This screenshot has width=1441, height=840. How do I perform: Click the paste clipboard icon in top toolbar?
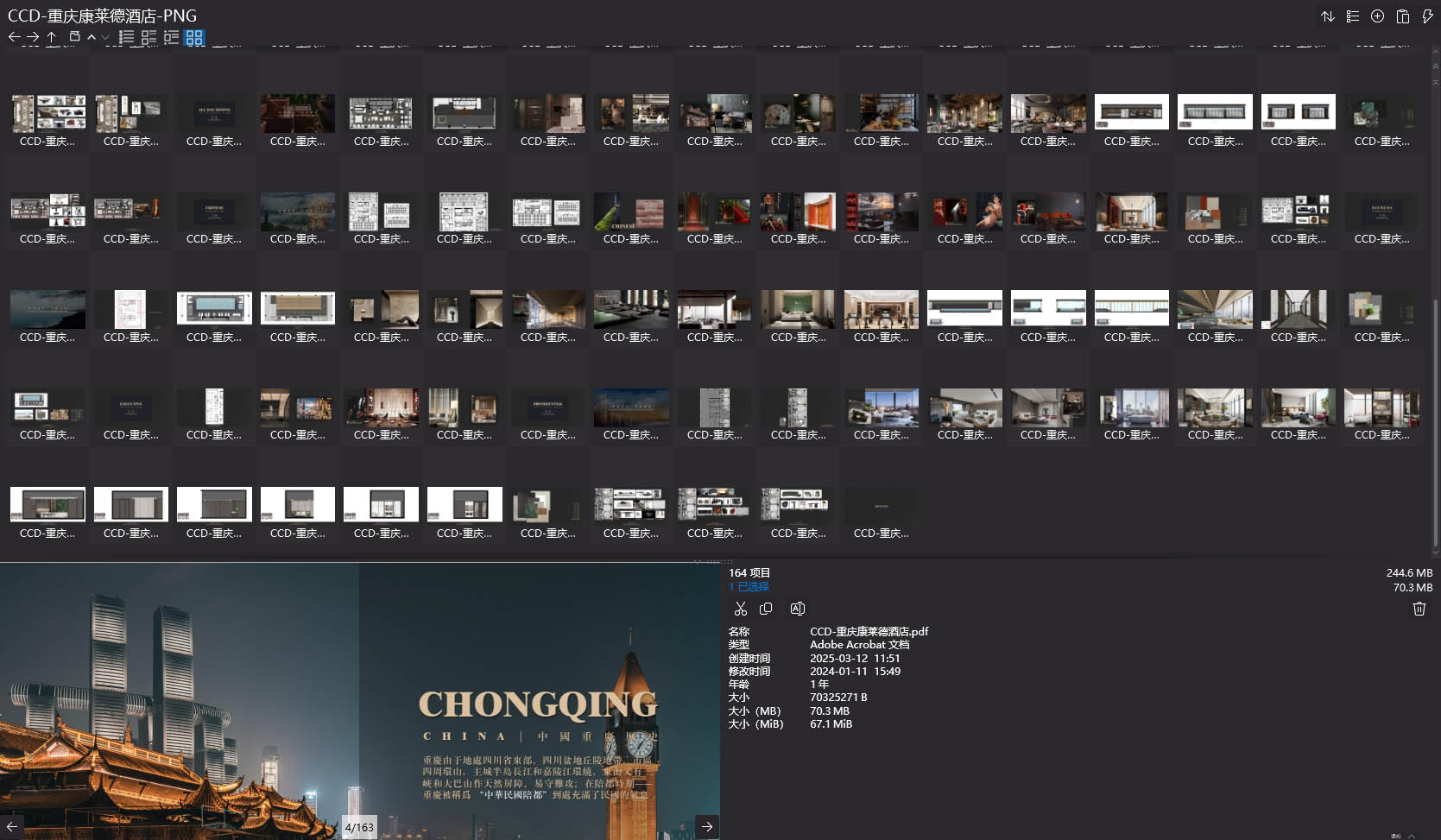pos(1402,16)
